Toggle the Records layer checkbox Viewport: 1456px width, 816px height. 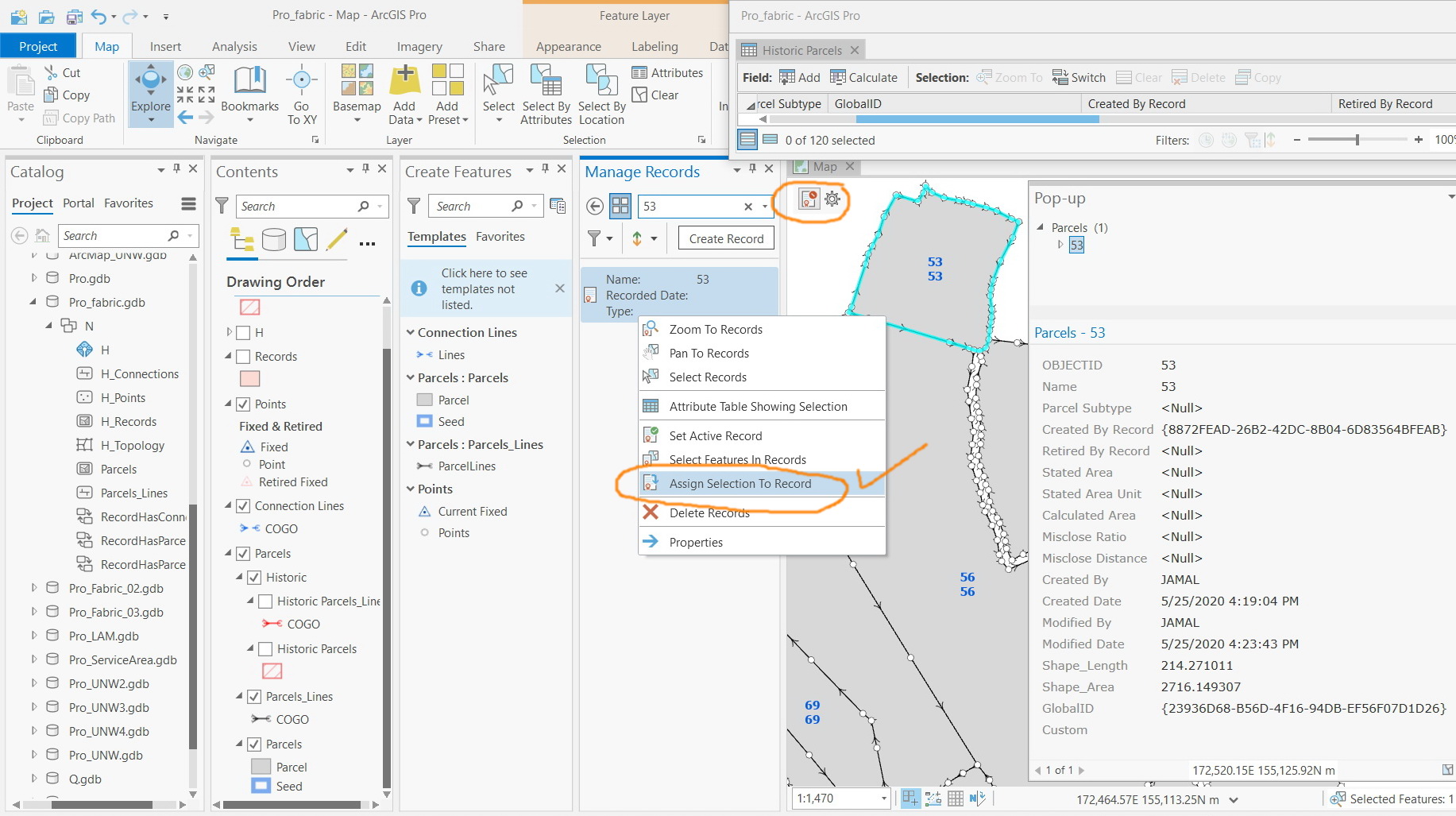(244, 357)
